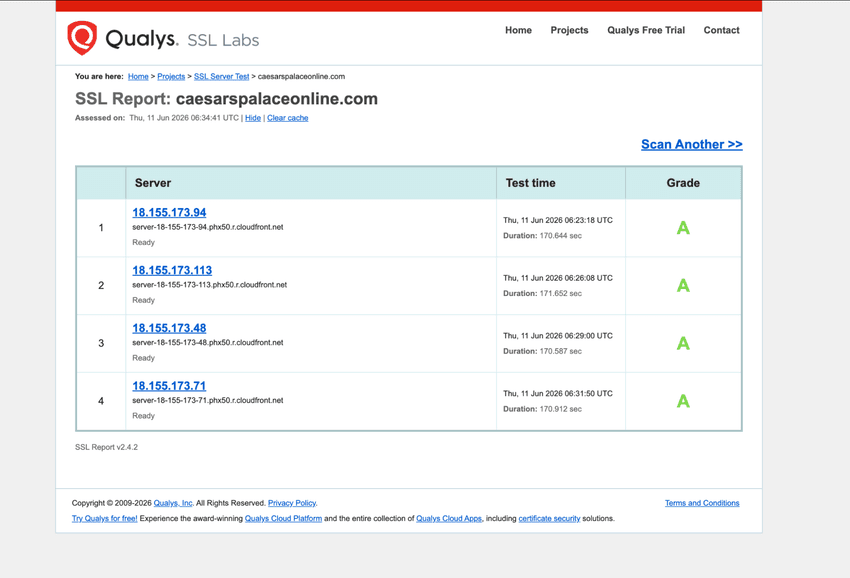Click the Grade column header
Image resolution: width=850 pixels, height=578 pixels.
click(x=683, y=183)
